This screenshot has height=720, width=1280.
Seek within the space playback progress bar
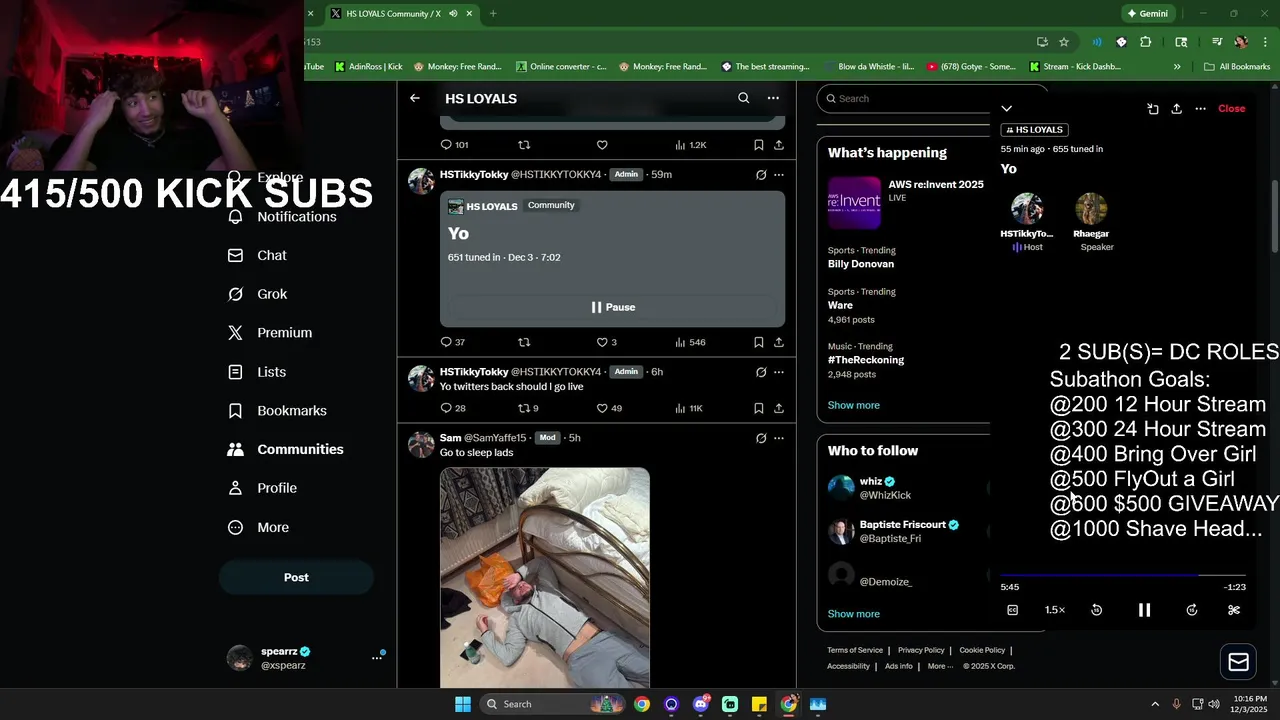(x=1123, y=575)
